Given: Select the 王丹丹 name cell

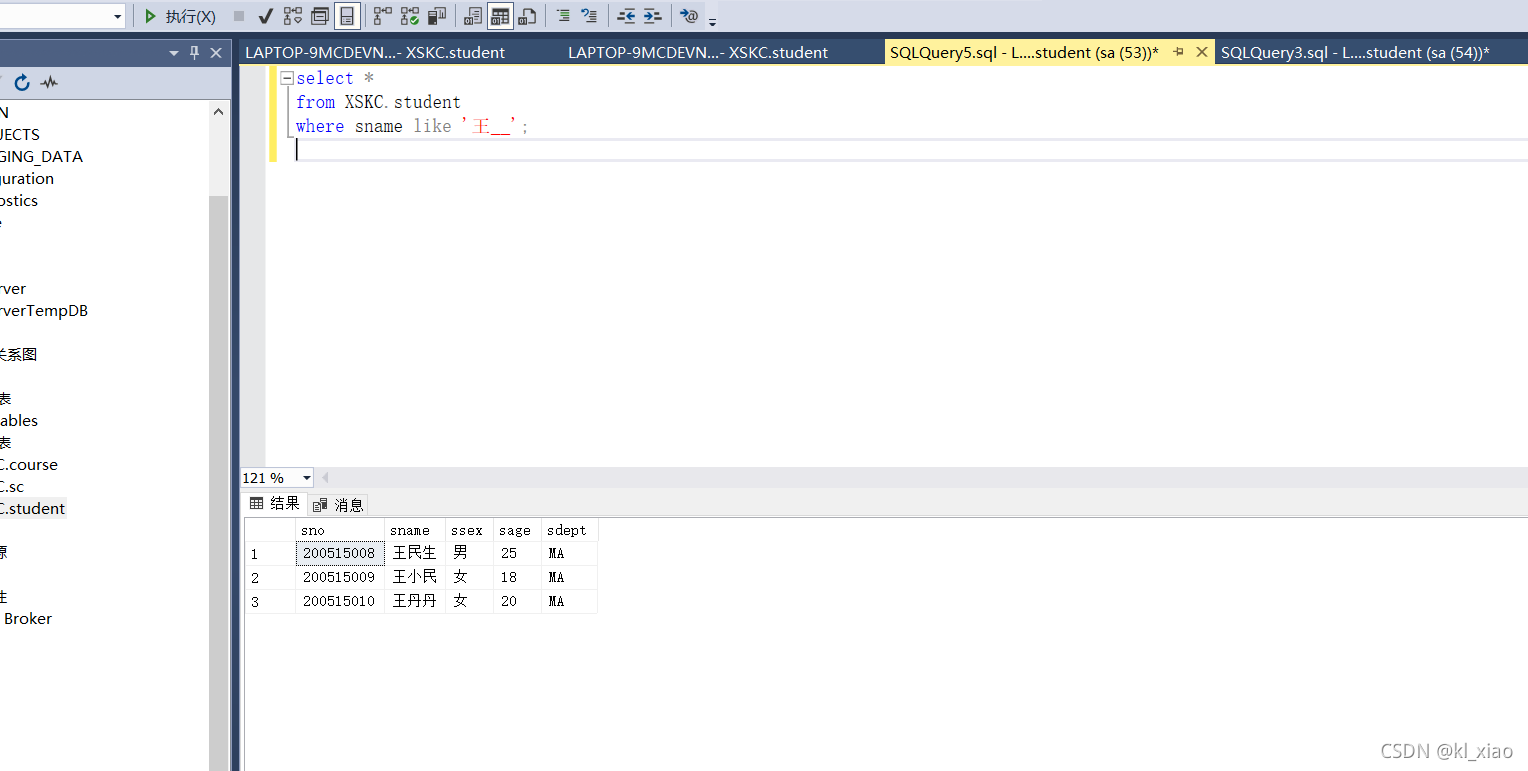Looking at the screenshot, I should 415,601.
